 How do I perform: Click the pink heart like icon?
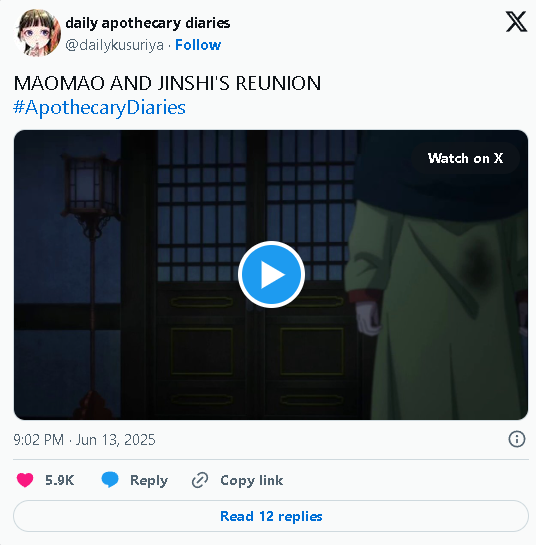(x=25, y=480)
